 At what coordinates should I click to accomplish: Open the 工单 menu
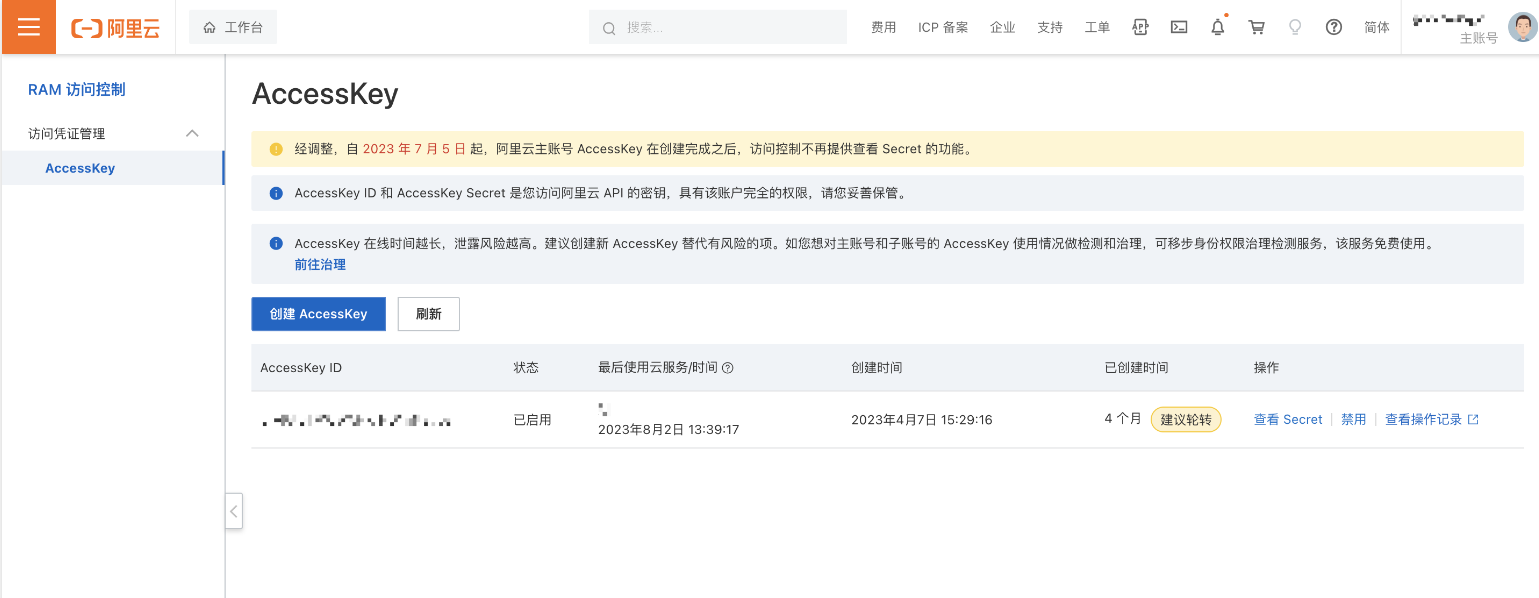point(1097,28)
